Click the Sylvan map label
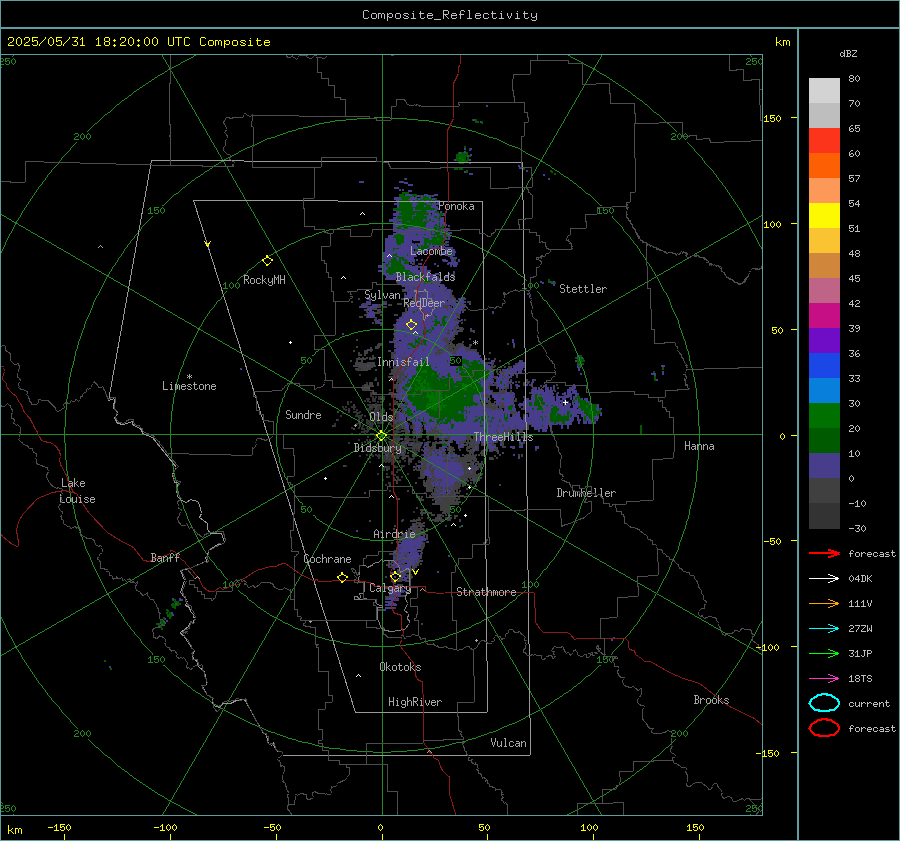Screen dimensions: 900x841 [382, 295]
